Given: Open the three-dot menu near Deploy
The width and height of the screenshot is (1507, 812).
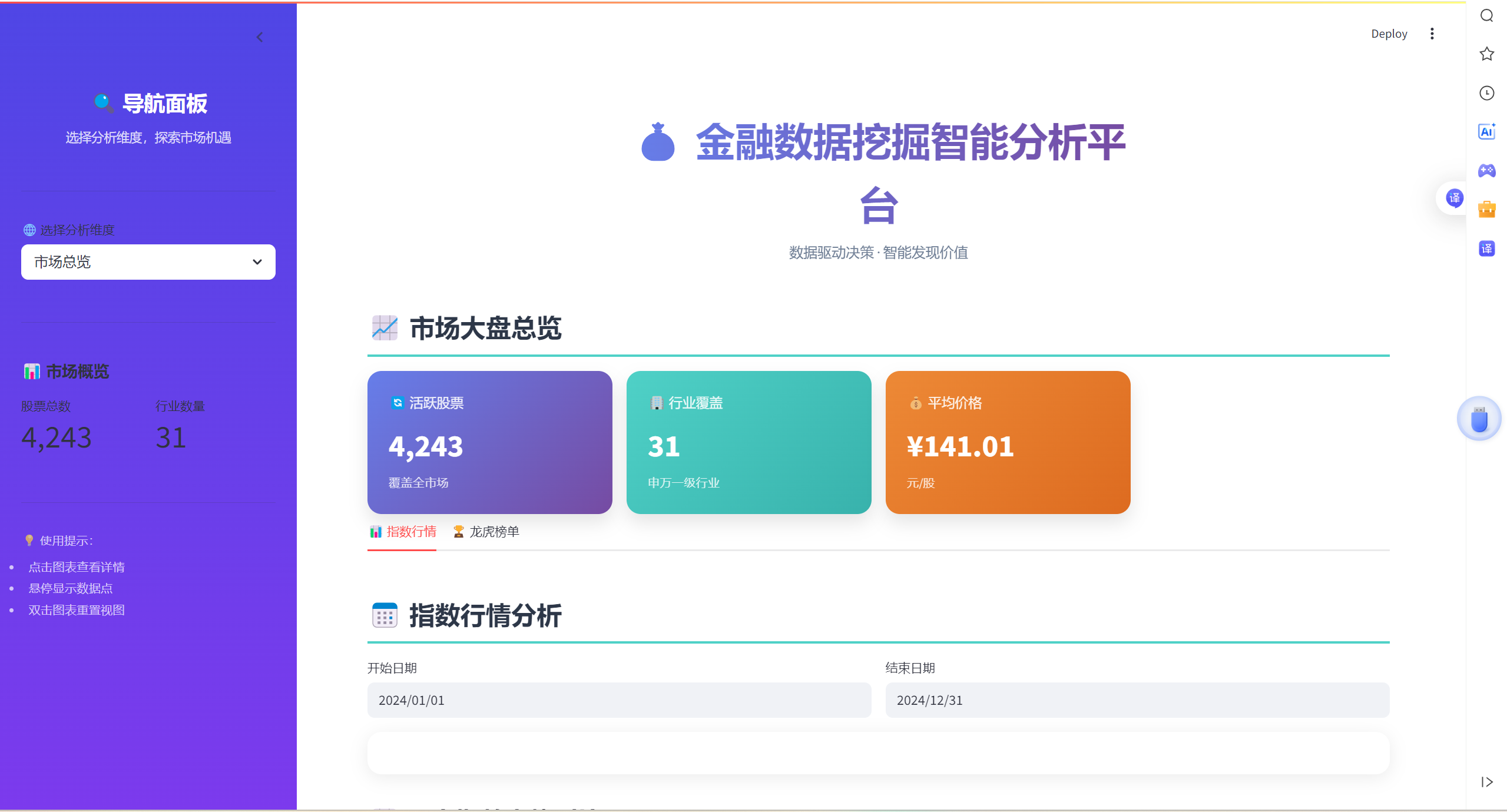Looking at the screenshot, I should tap(1432, 34).
